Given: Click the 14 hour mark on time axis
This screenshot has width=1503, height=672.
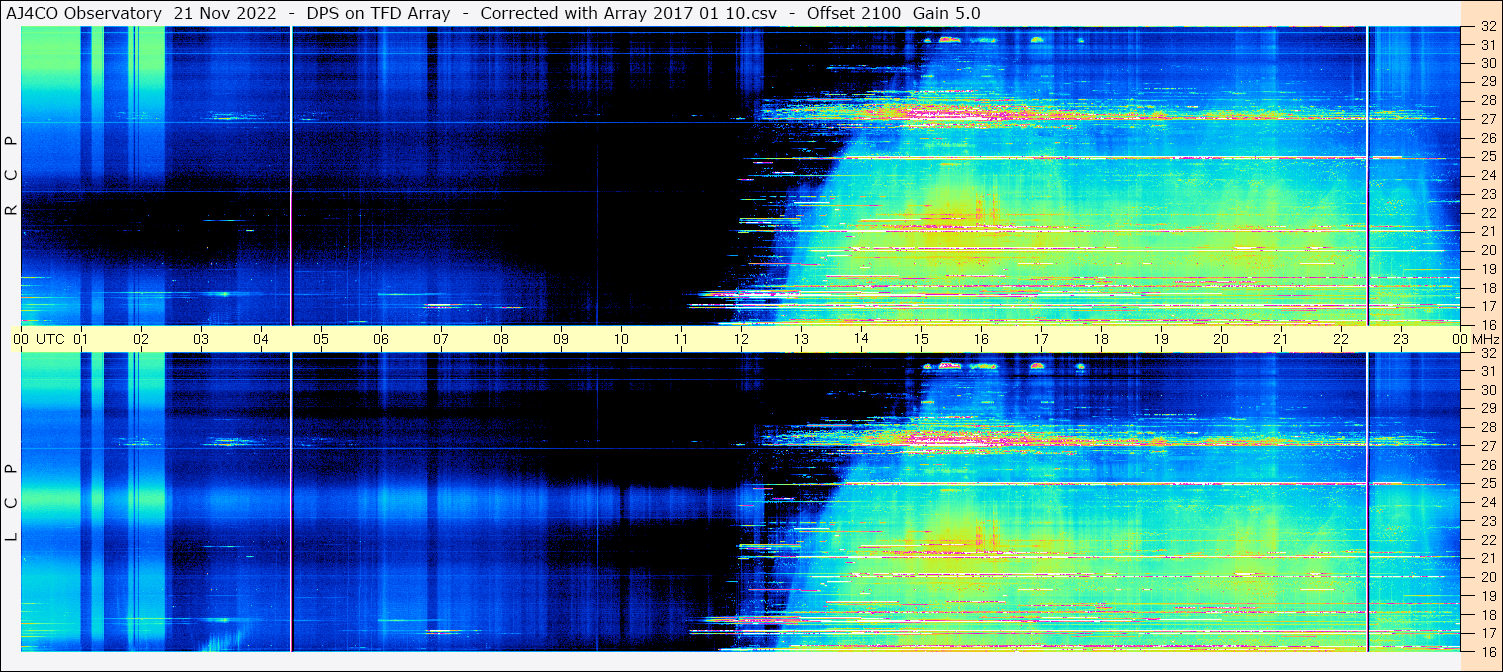Looking at the screenshot, I should point(861,339).
